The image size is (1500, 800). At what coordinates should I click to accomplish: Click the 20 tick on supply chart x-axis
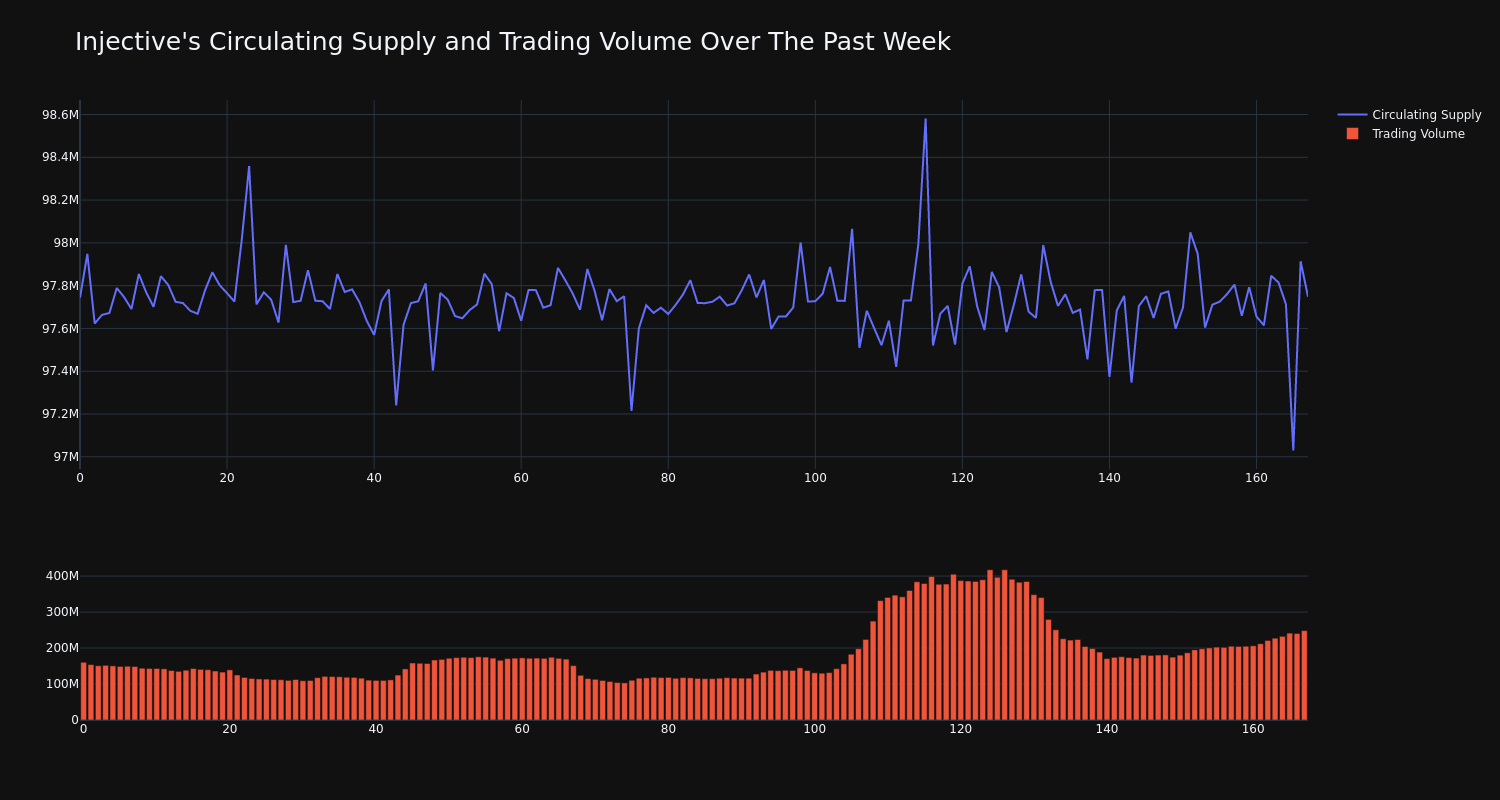[x=227, y=478]
